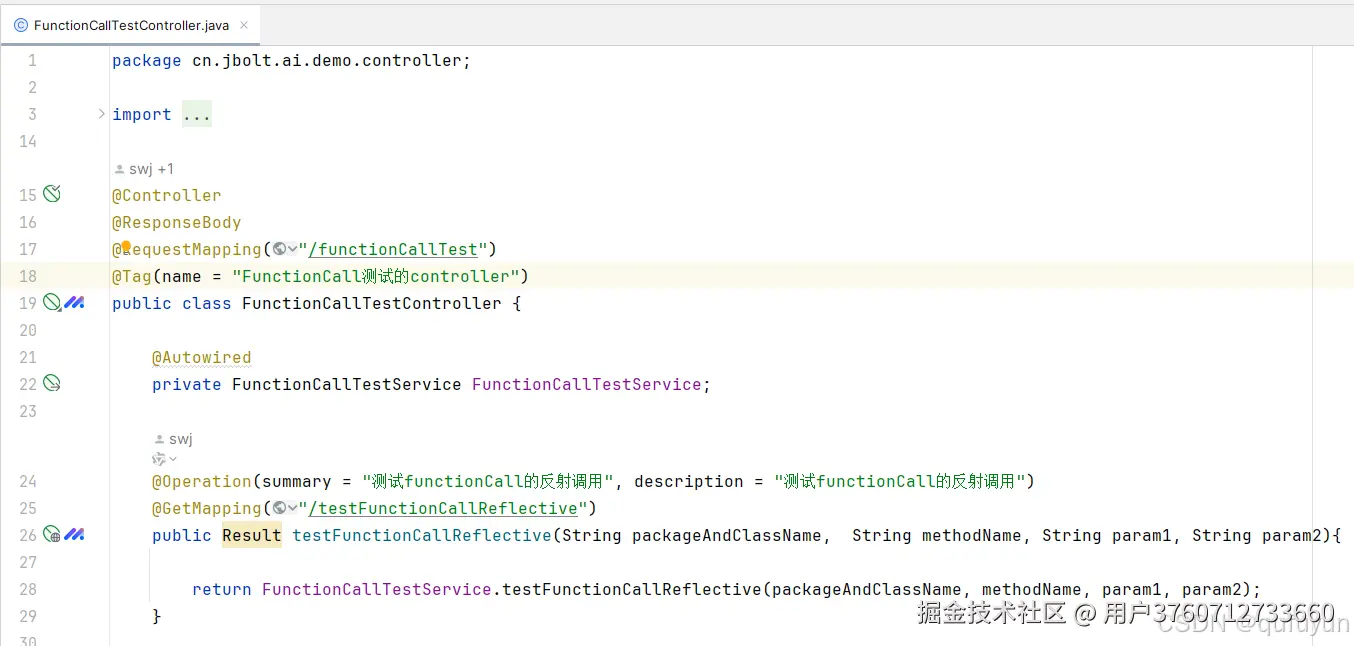The height and width of the screenshot is (646, 1354).
Task: Open the chevron dropdown before "/functionCallTest"
Action: pyautogui.click(x=292, y=249)
